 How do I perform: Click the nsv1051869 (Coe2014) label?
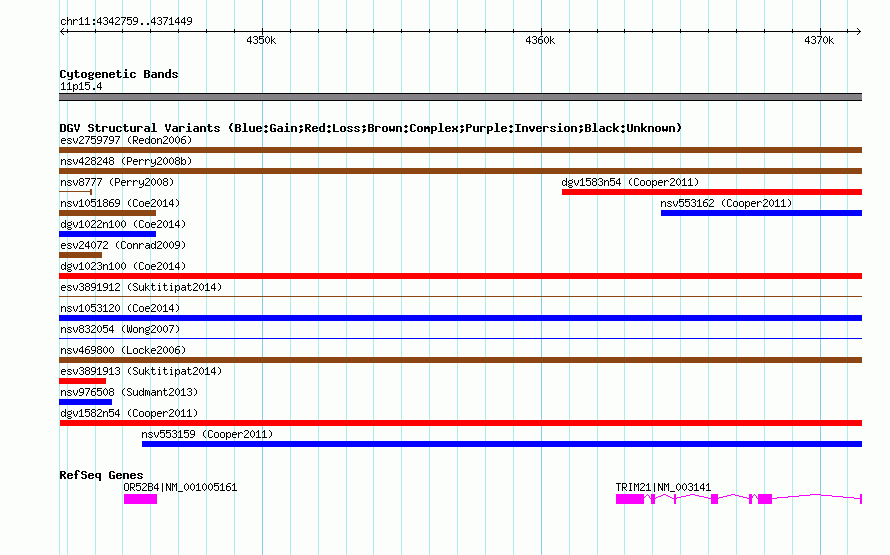coord(120,203)
